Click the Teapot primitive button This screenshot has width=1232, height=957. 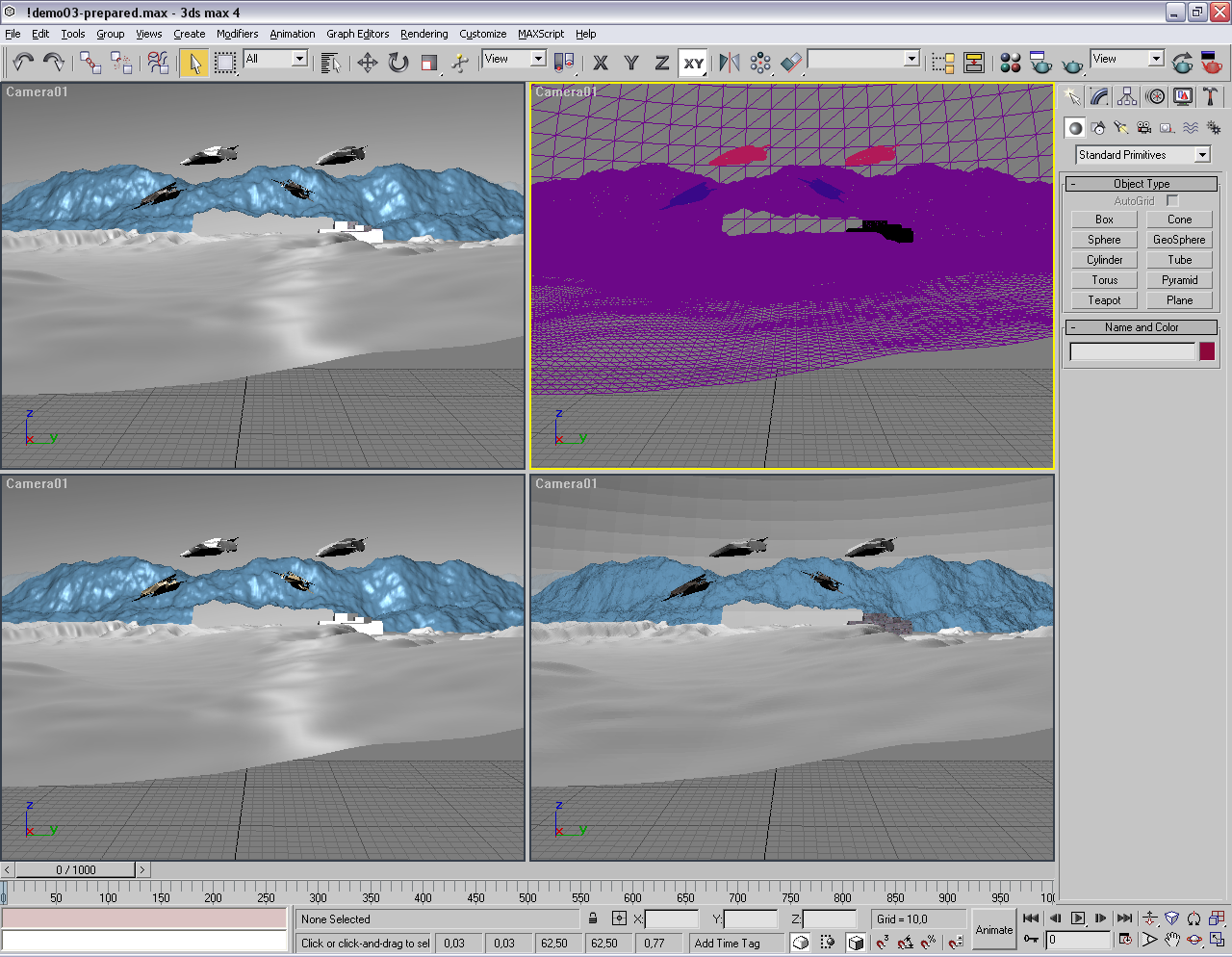pyautogui.click(x=1104, y=300)
